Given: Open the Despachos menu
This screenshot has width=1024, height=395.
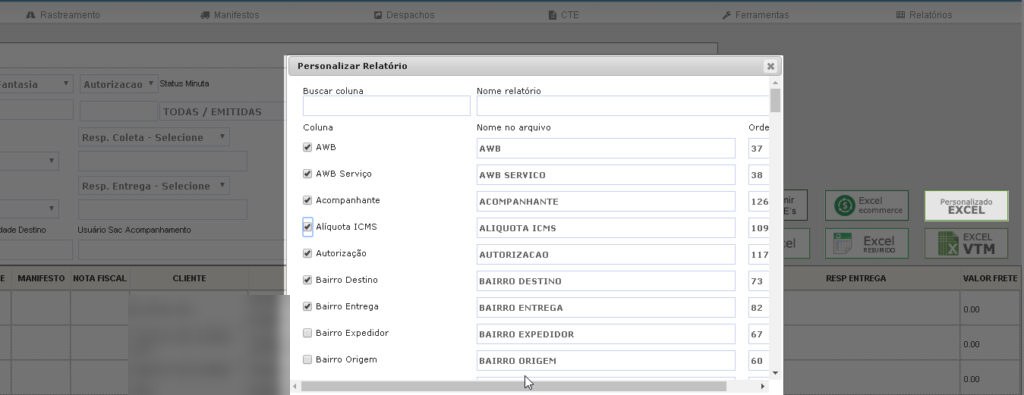Looking at the screenshot, I should click(404, 15).
